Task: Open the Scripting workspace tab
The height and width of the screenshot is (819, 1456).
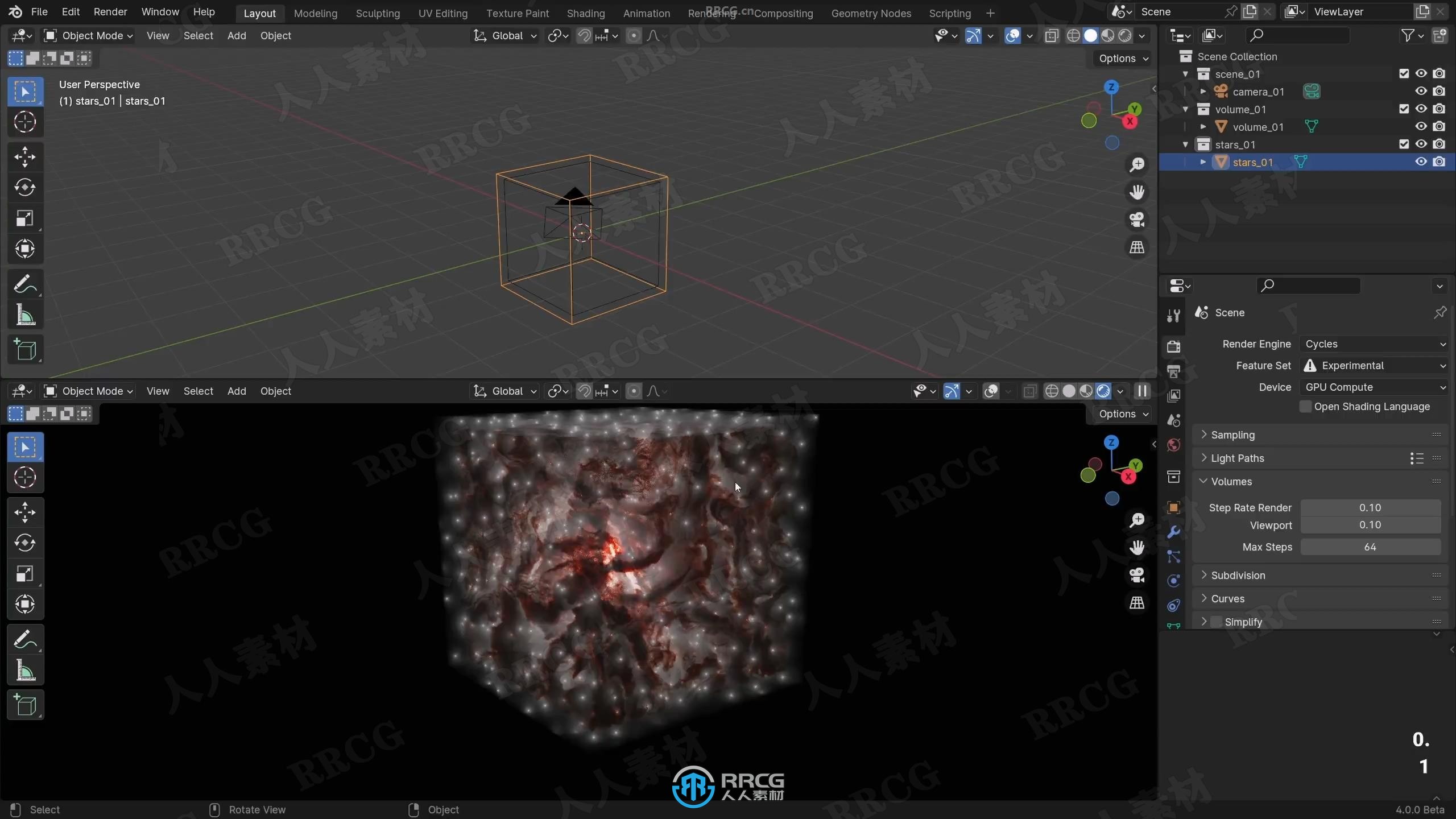Action: click(949, 13)
